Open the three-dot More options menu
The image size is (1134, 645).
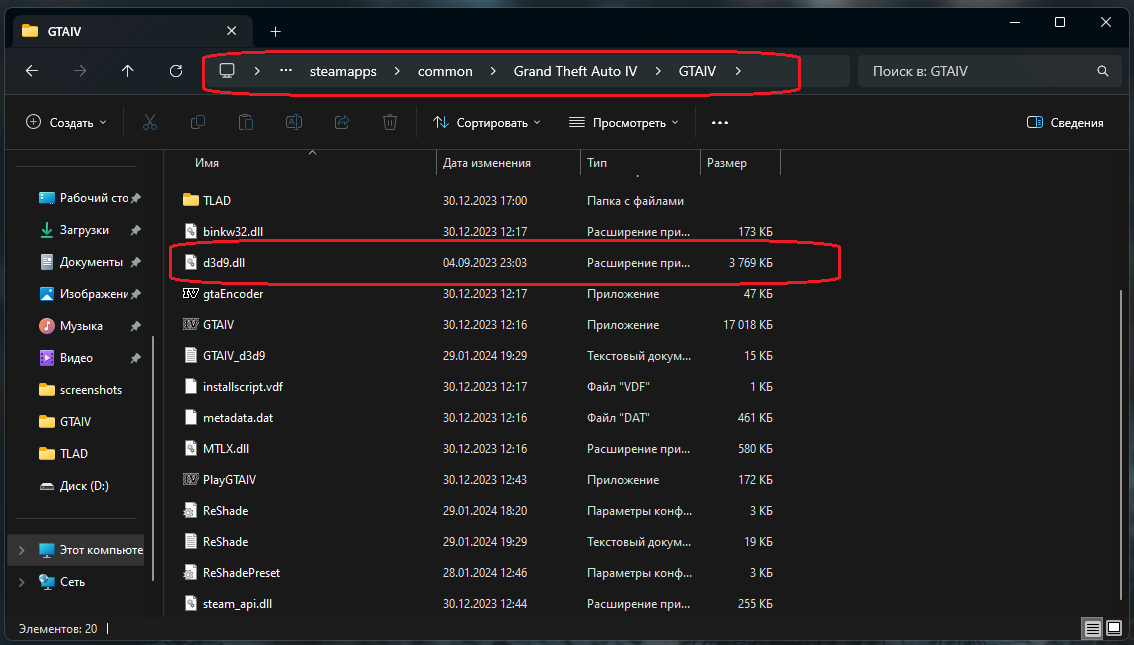click(x=720, y=122)
